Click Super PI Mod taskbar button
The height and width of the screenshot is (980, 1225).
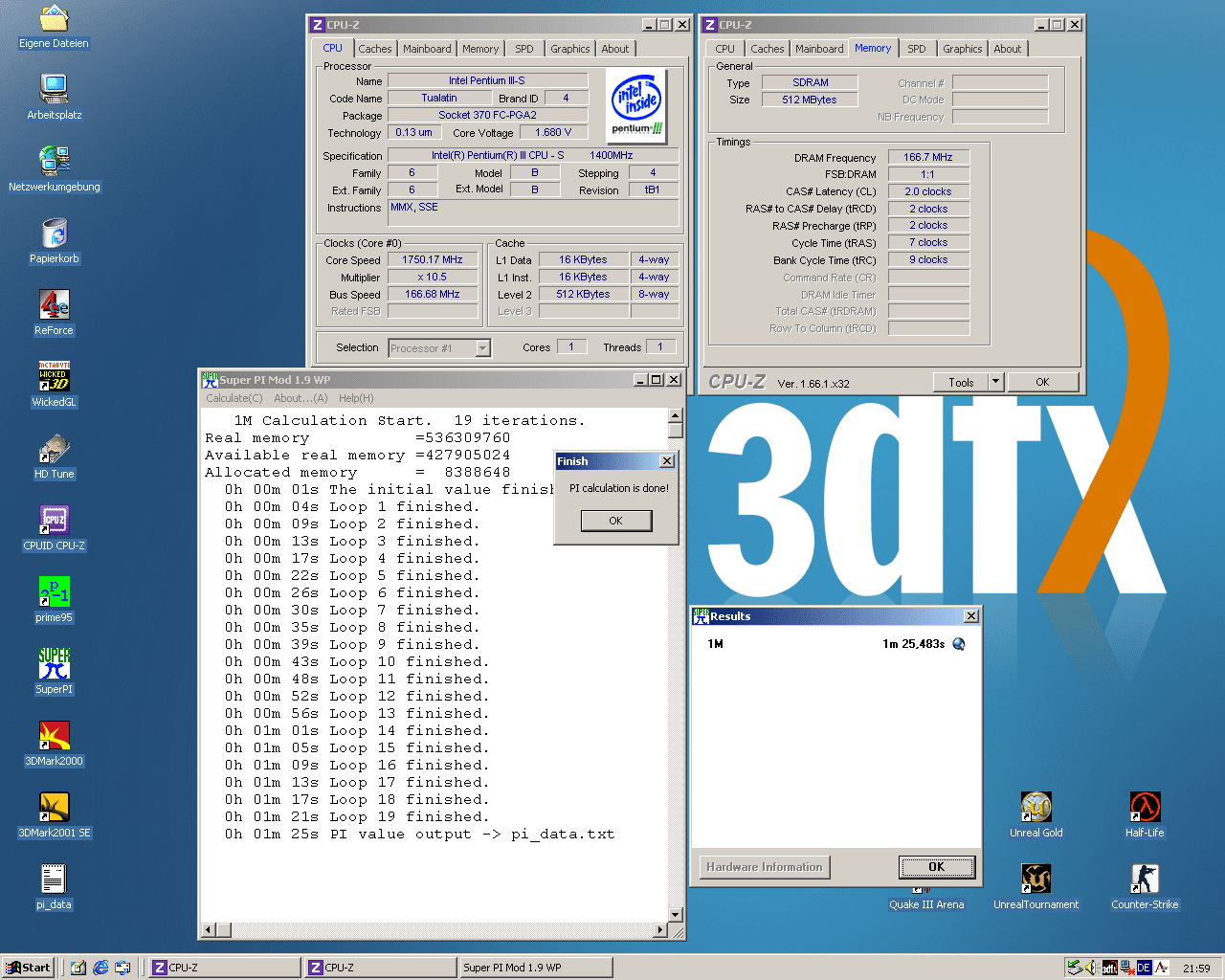point(536,968)
